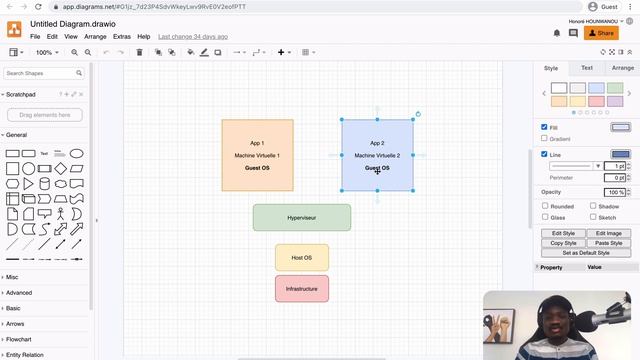
Task: Click Set as Default Style button
Action: (x=586, y=253)
